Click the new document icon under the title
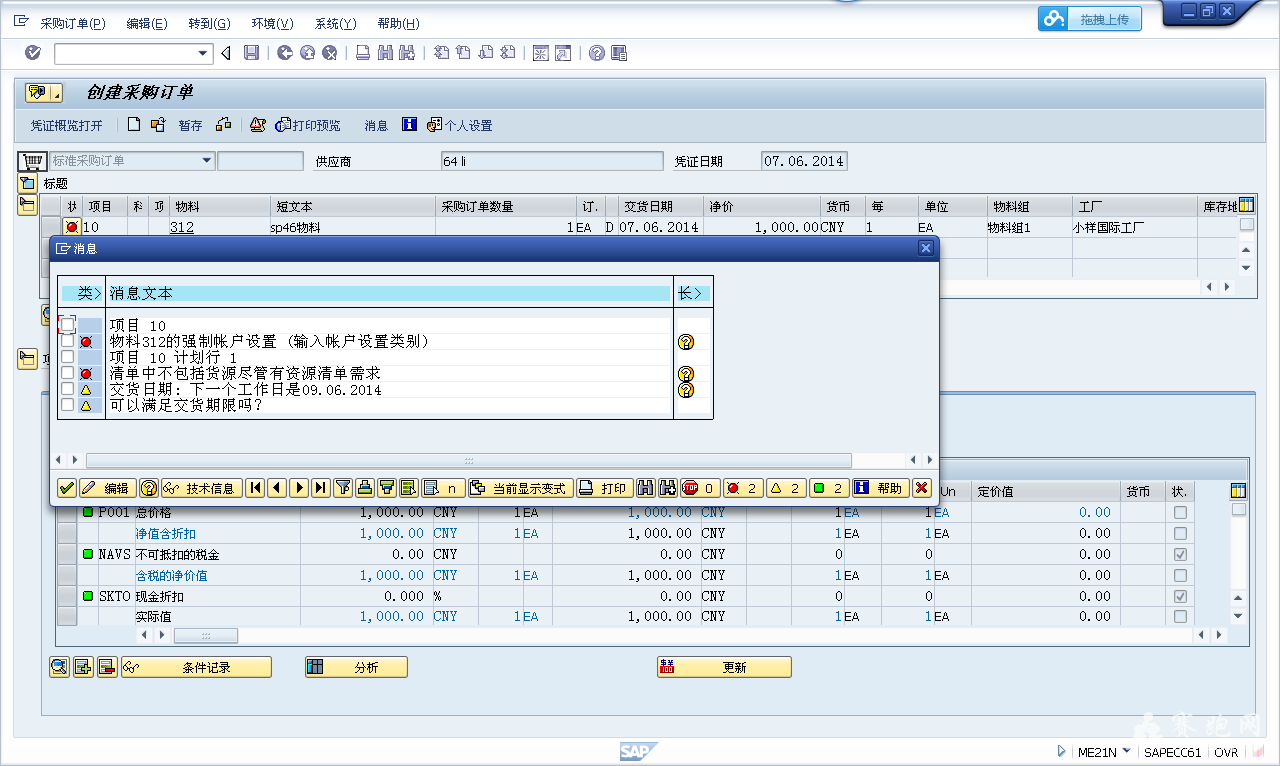1280x766 pixels. click(x=134, y=125)
